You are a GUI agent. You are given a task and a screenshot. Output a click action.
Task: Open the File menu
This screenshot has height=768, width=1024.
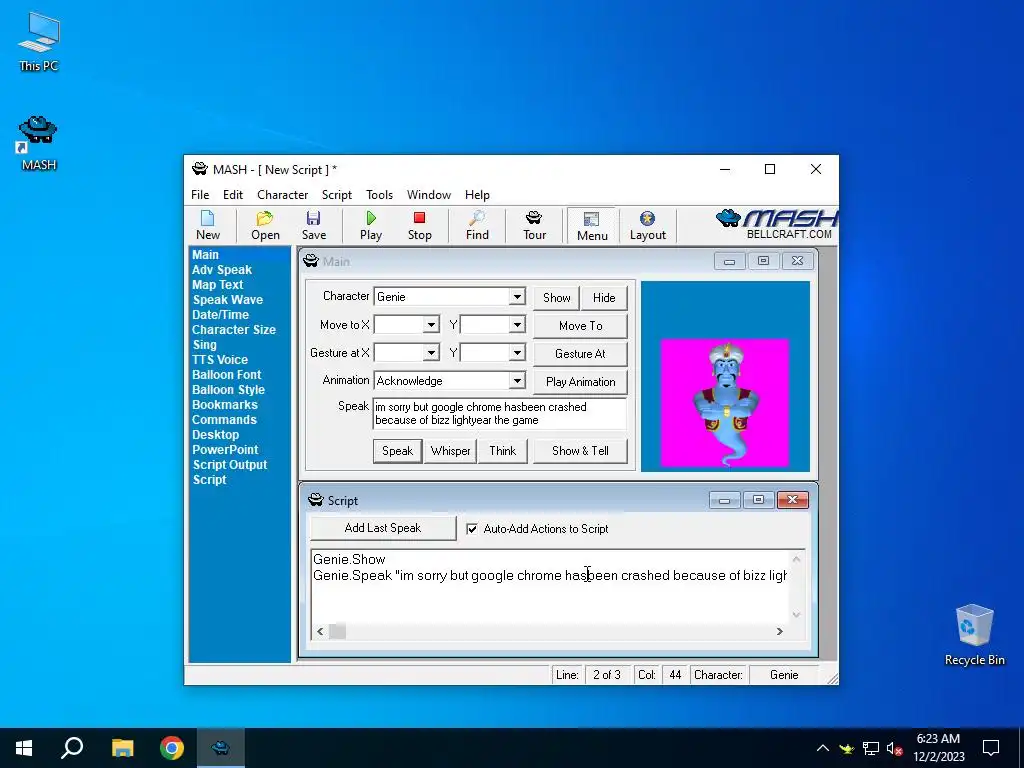point(200,195)
